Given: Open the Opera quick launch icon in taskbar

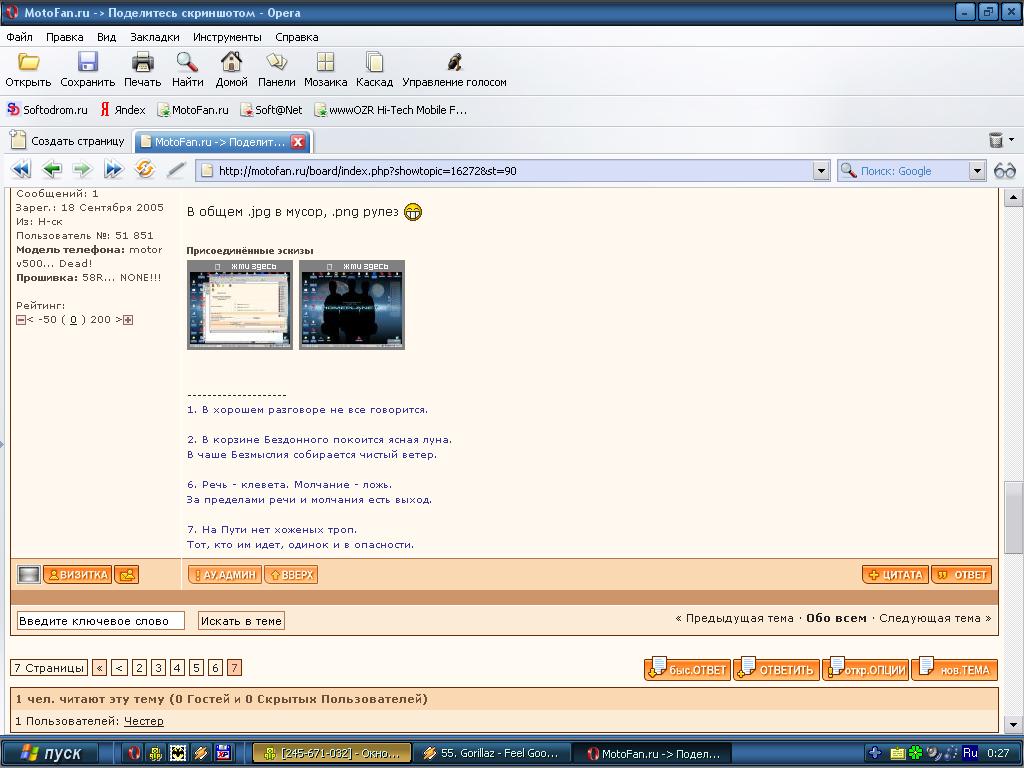Looking at the screenshot, I should click(x=134, y=753).
